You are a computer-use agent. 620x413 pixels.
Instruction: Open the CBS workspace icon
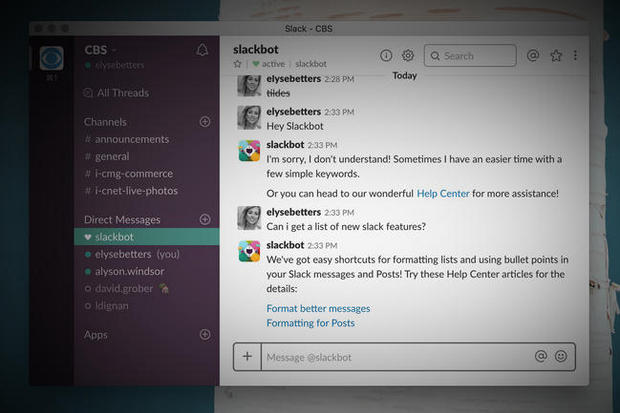point(51,58)
